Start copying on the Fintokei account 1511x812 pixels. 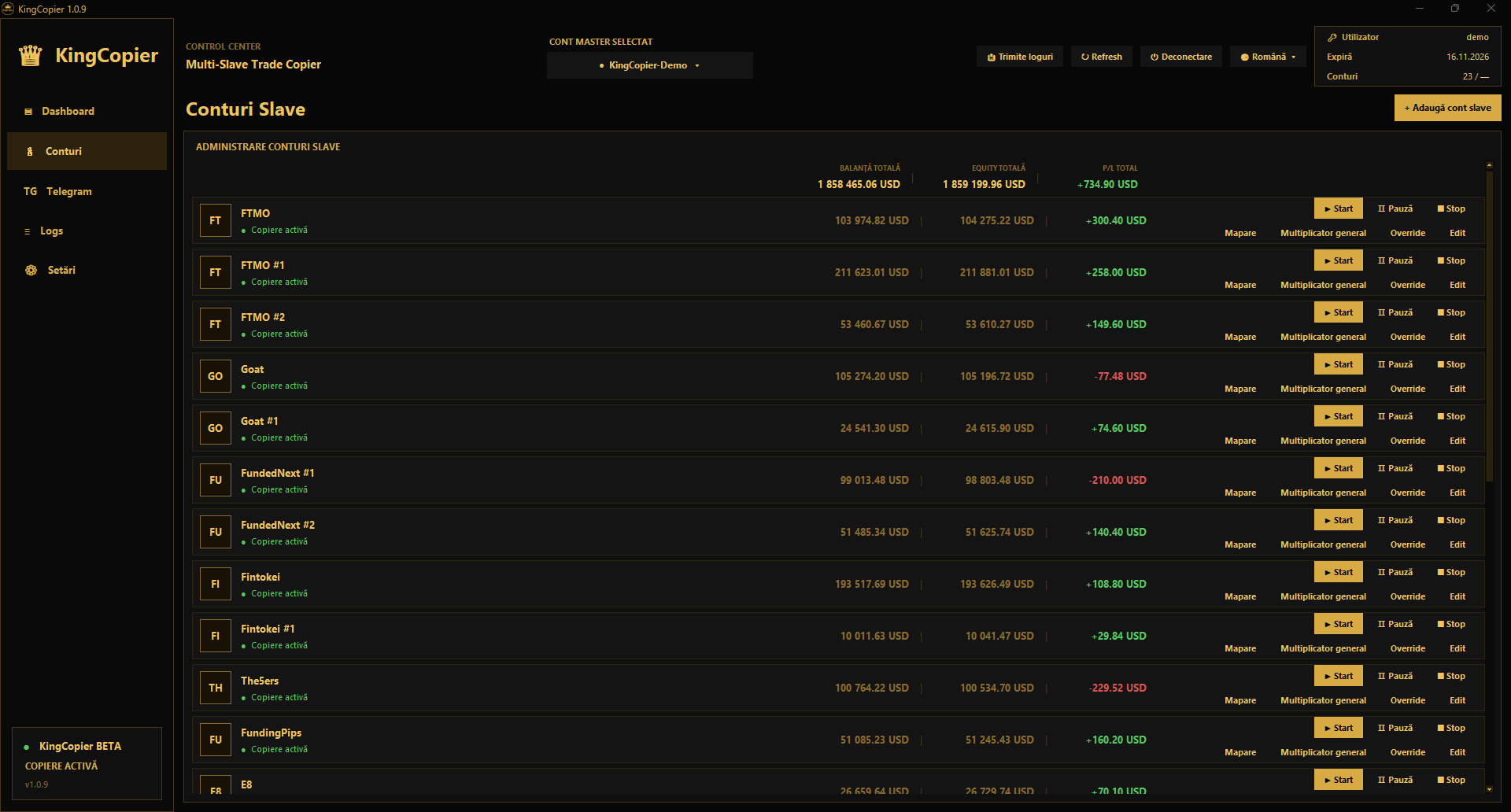[1339, 572]
